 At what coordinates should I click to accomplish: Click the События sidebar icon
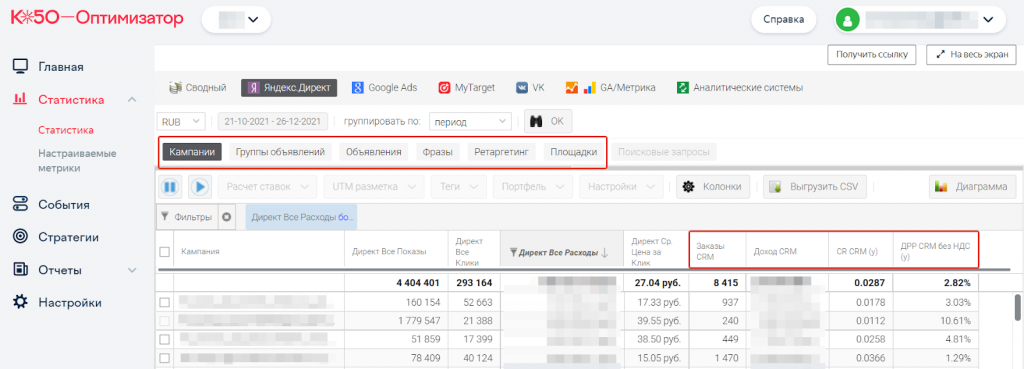pyautogui.click(x=21, y=204)
